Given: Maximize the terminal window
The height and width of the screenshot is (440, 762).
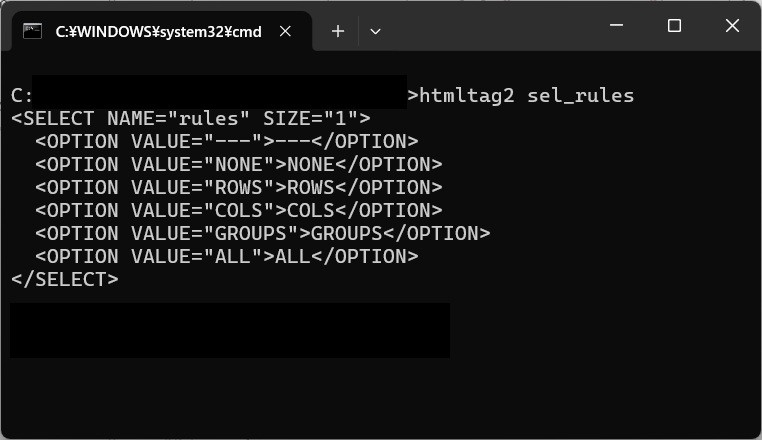Looking at the screenshot, I should coord(674,26).
